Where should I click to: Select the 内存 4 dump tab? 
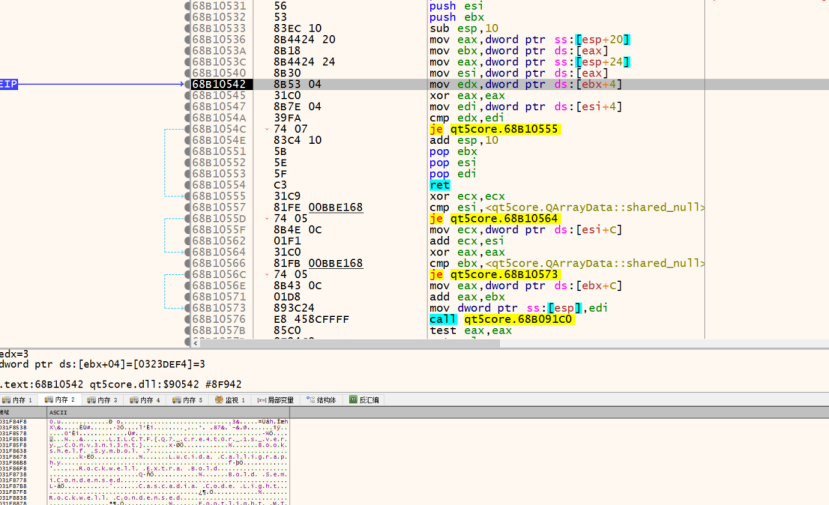click(x=144, y=400)
